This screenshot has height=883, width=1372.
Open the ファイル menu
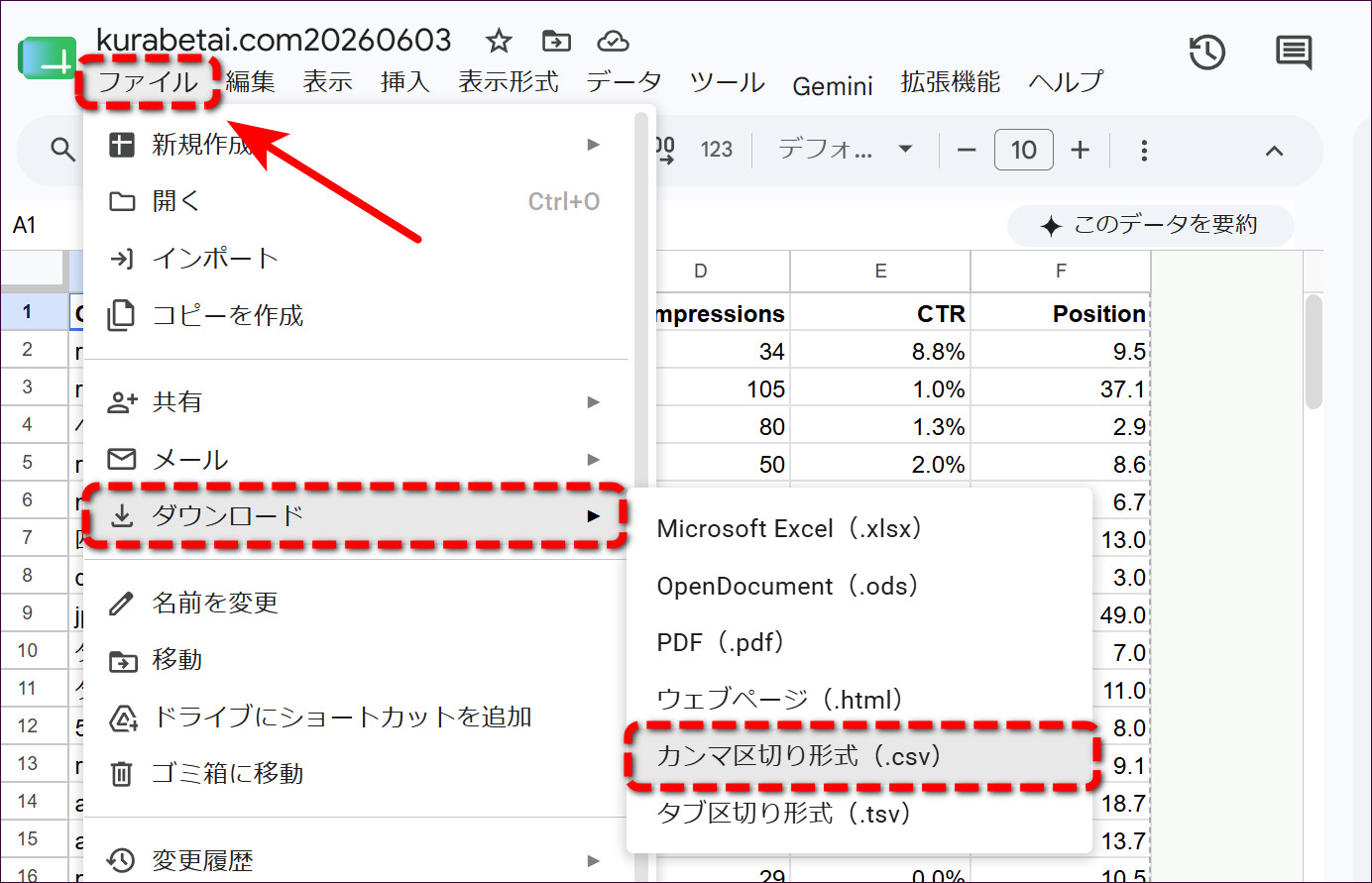click(148, 82)
